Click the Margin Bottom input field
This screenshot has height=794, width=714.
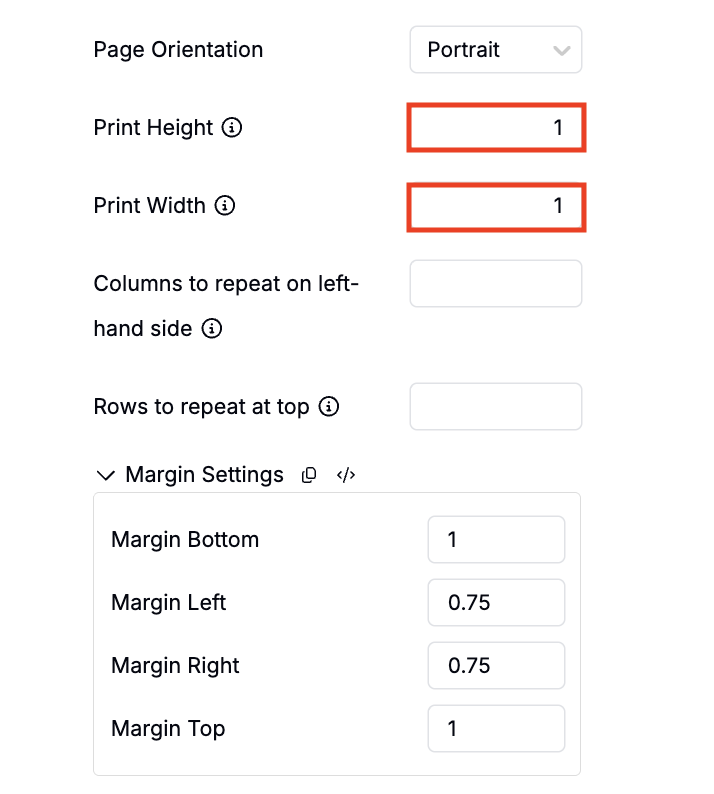tap(495, 540)
